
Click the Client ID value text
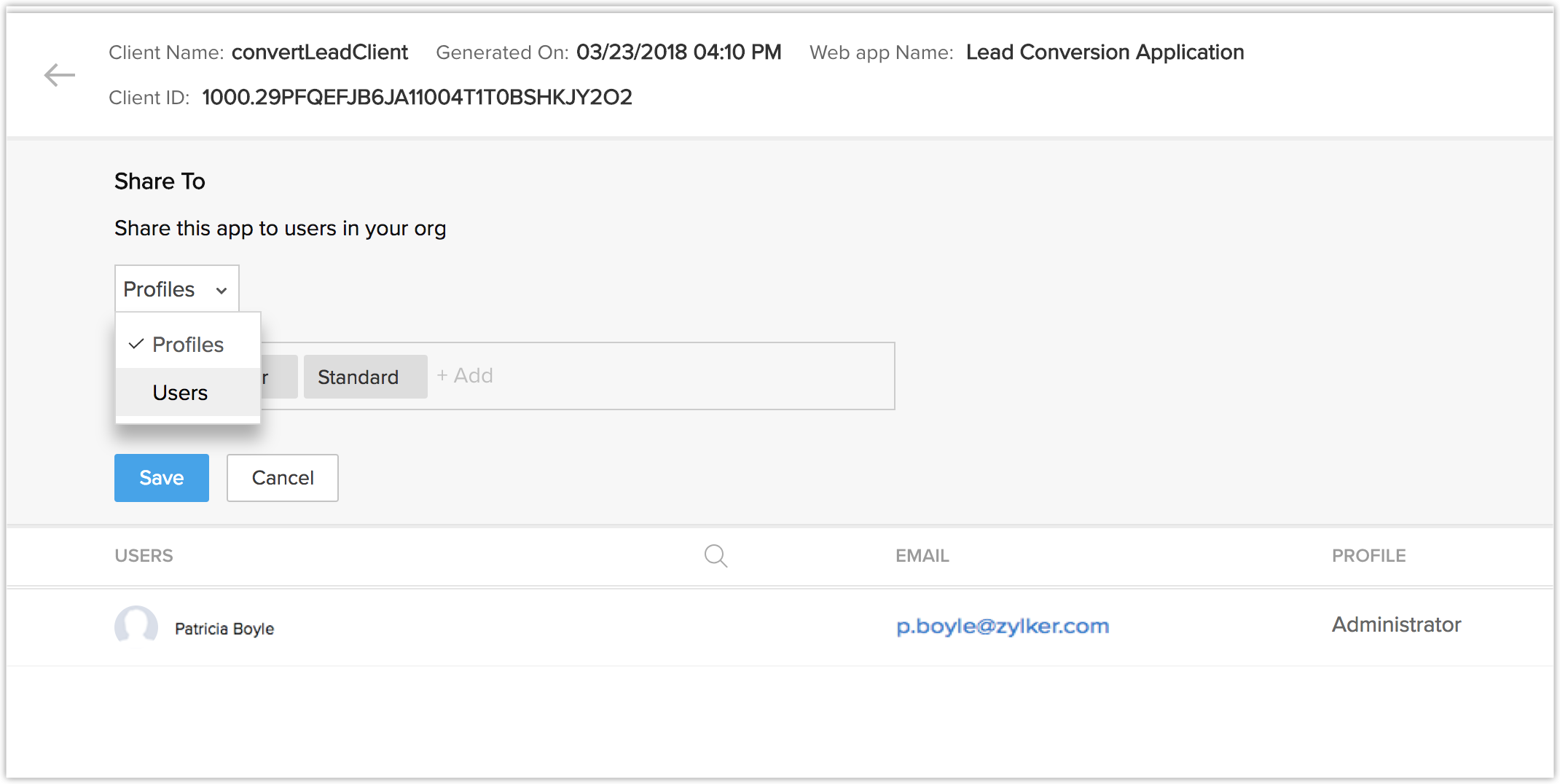(418, 97)
